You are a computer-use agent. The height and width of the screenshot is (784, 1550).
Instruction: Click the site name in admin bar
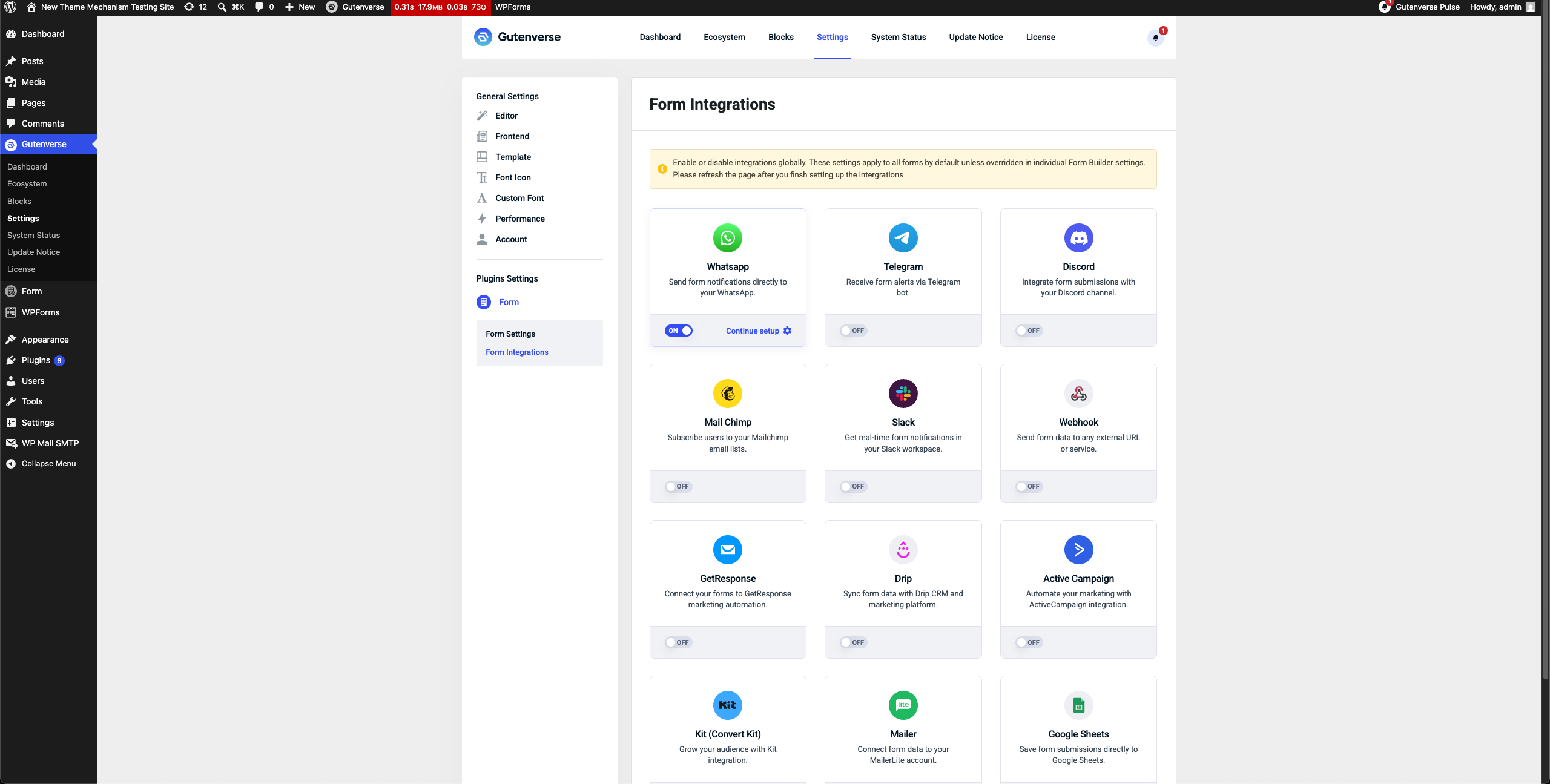100,7
